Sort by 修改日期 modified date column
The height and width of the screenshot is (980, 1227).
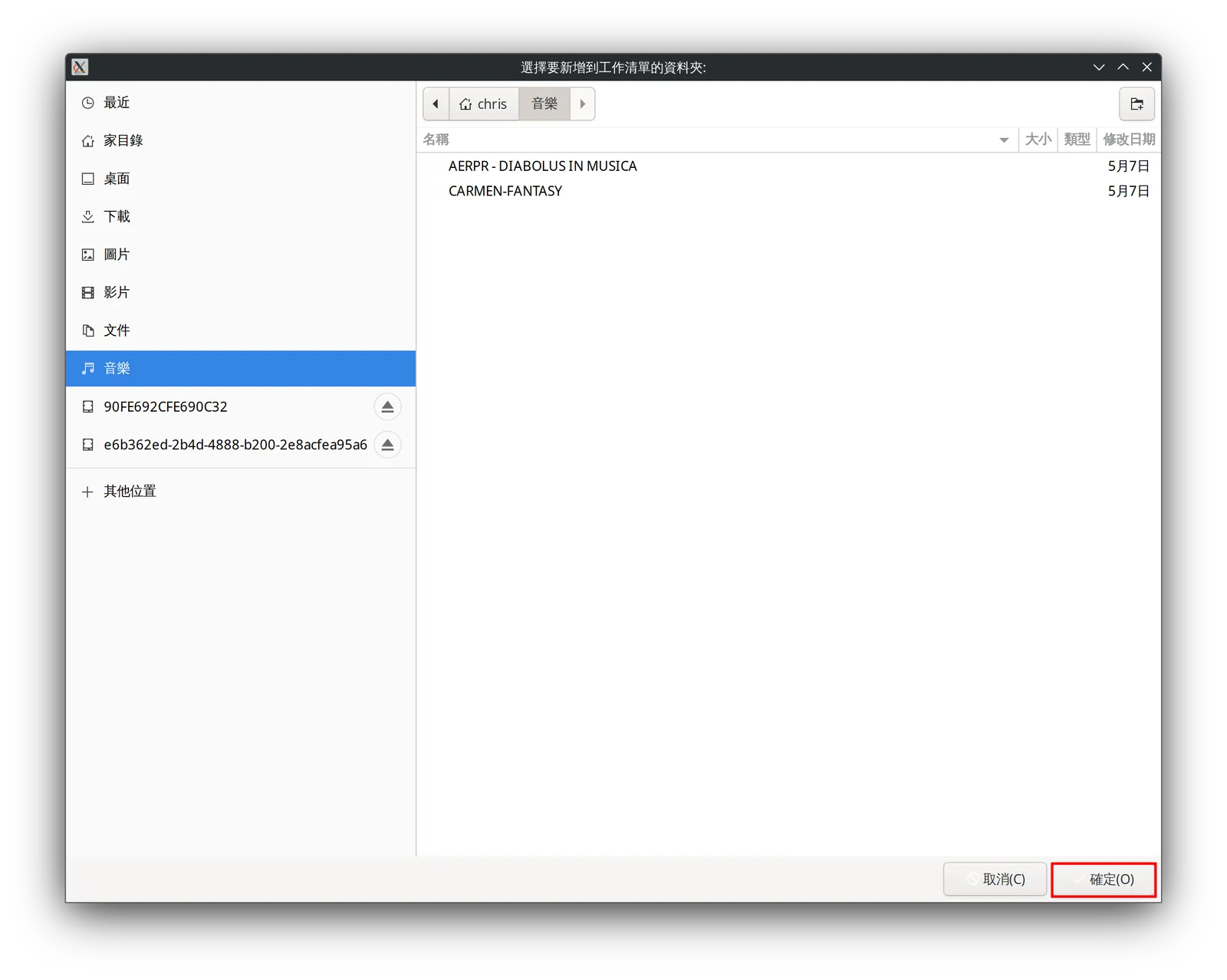click(x=1129, y=140)
